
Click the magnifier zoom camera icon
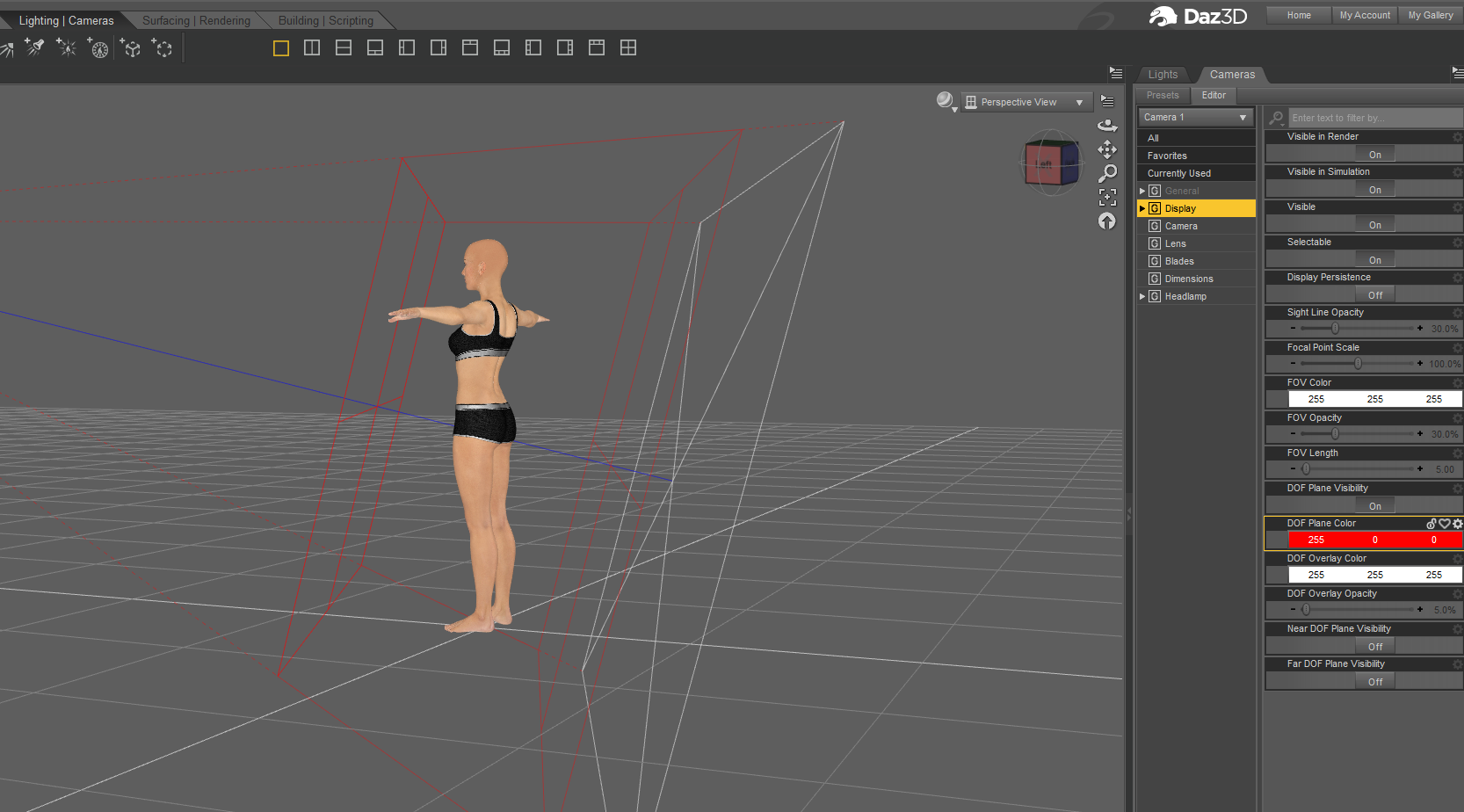click(x=1107, y=173)
